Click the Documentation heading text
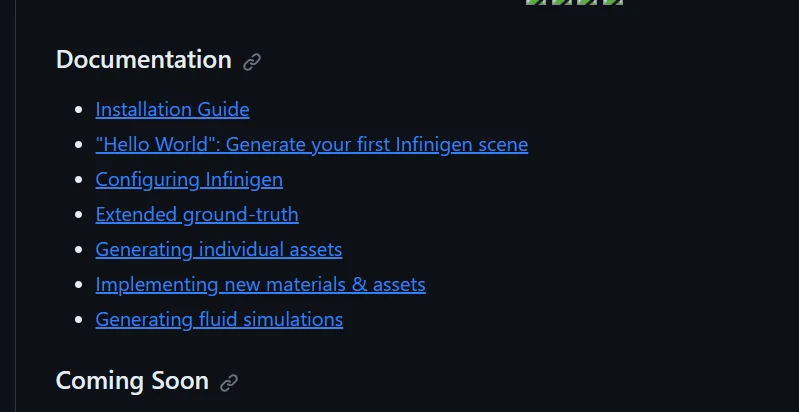Screen dimensions: 799x412 [x=144, y=60]
